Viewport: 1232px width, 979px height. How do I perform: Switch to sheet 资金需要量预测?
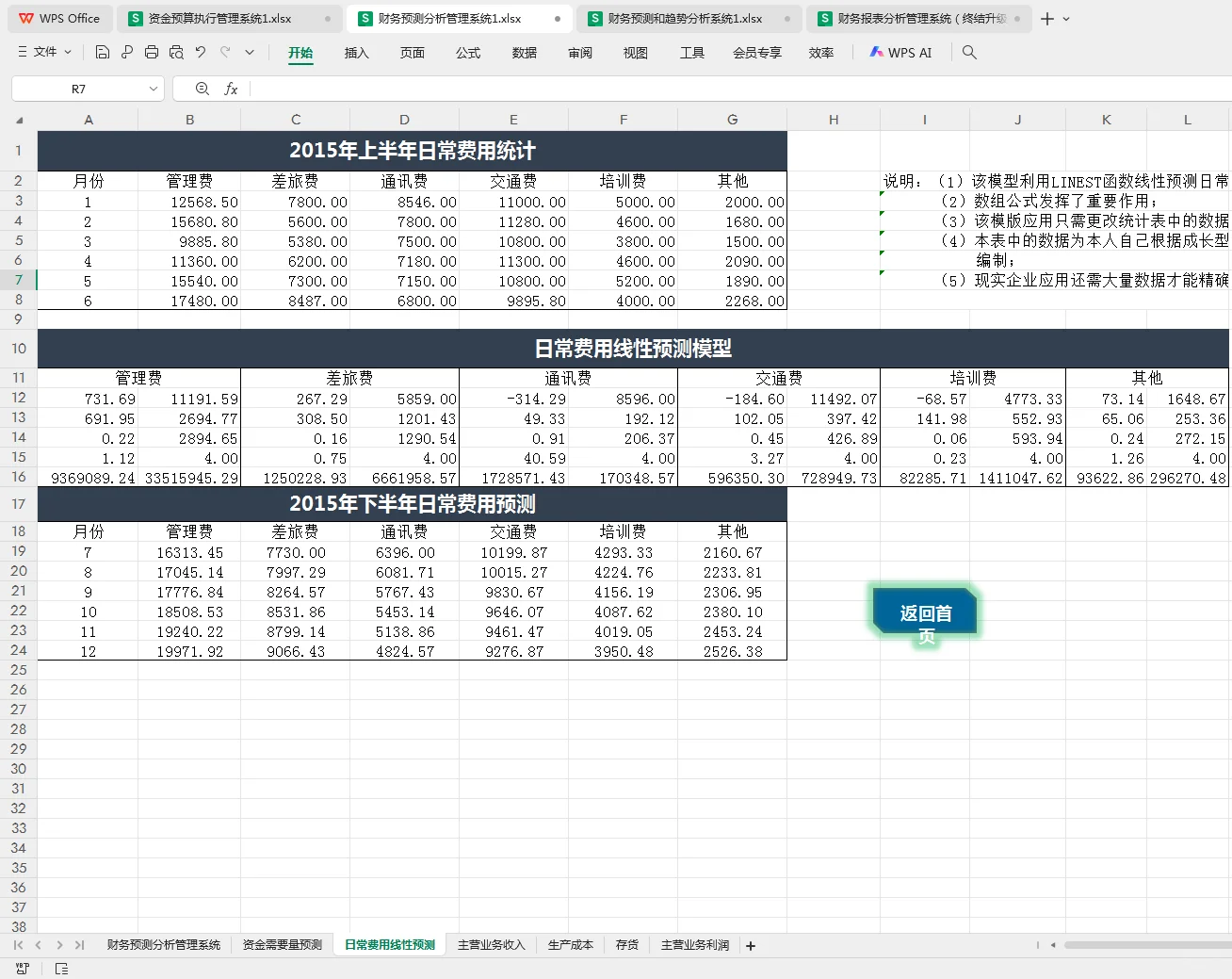(x=283, y=945)
